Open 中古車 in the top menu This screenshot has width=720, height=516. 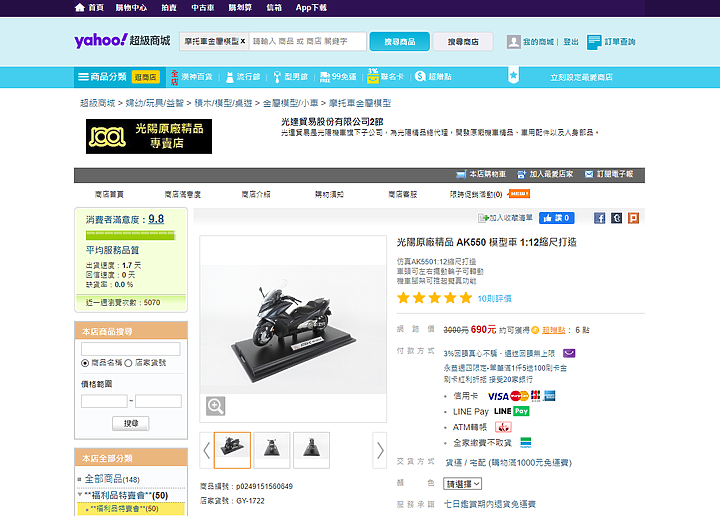pyautogui.click(x=203, y=7)
